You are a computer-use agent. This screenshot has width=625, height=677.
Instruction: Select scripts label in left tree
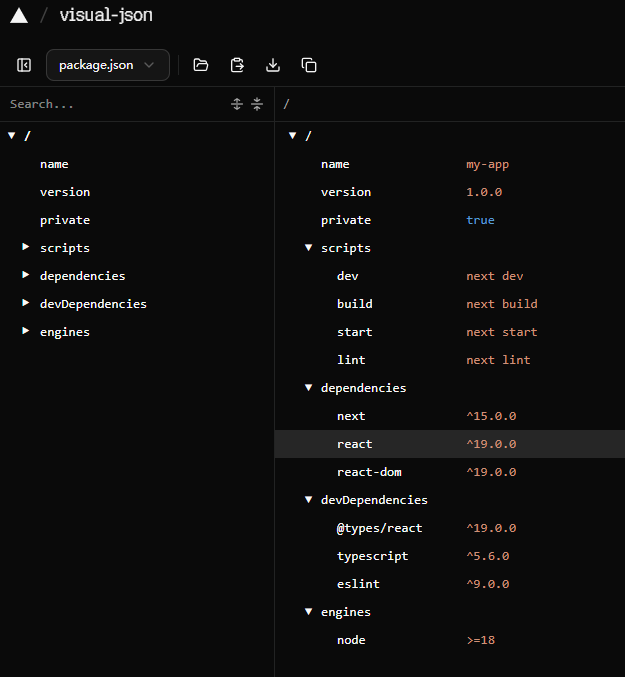point(65,248)
